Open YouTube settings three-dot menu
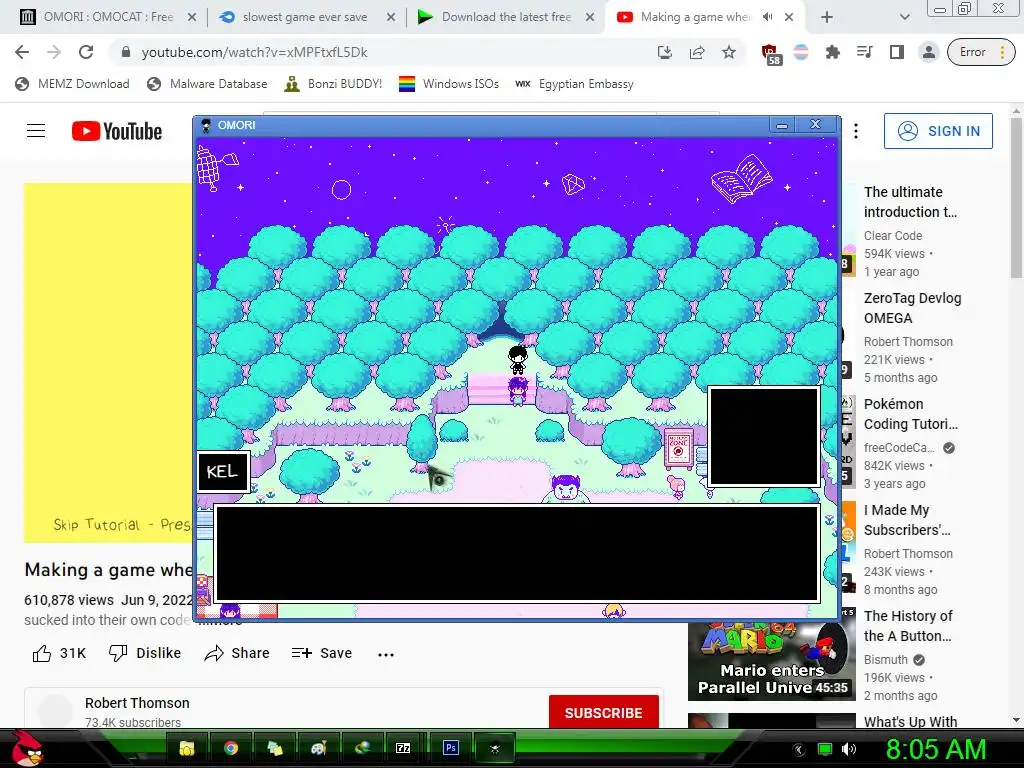Image resolution: width=1024 pixels, height=768 pixels. [856, 131]
